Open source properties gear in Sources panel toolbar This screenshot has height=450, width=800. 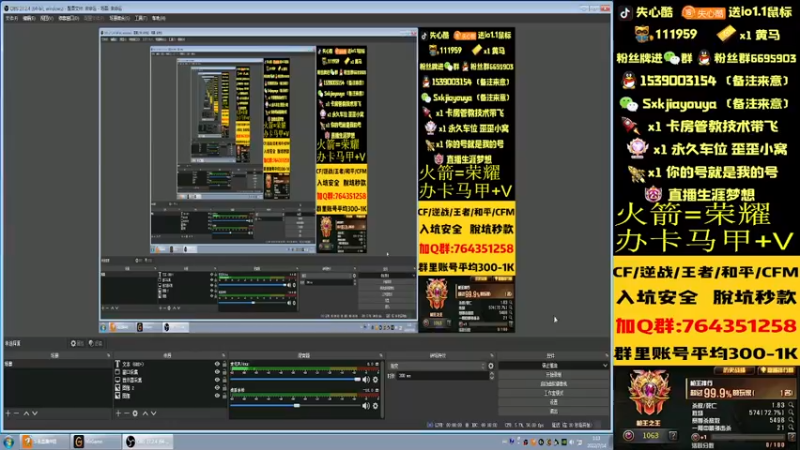click(x=135, y=413)
